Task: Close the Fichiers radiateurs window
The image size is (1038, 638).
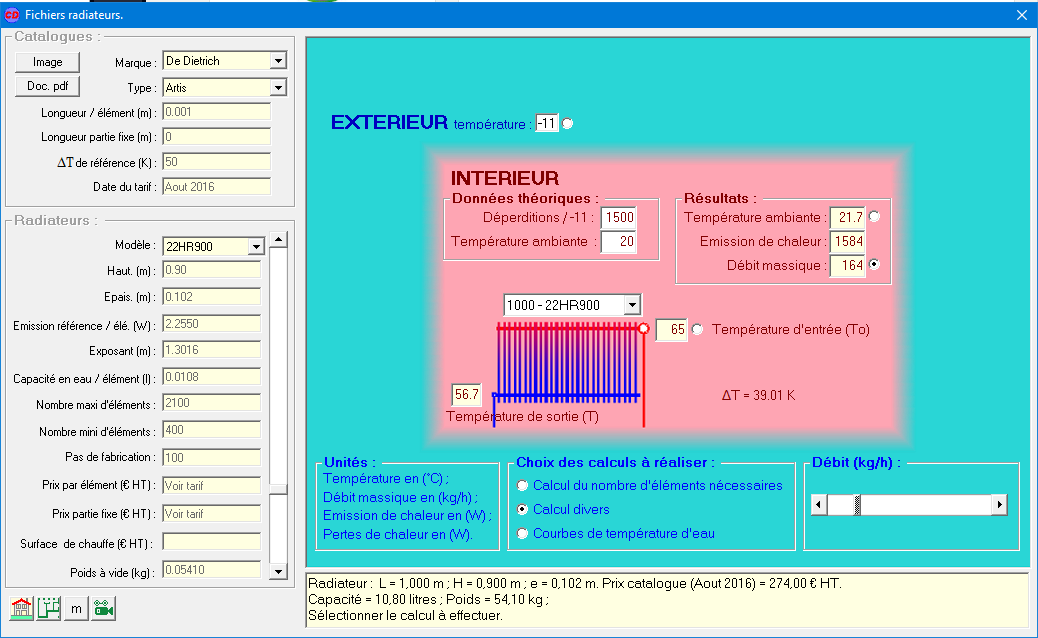Action: [1021, 15]
